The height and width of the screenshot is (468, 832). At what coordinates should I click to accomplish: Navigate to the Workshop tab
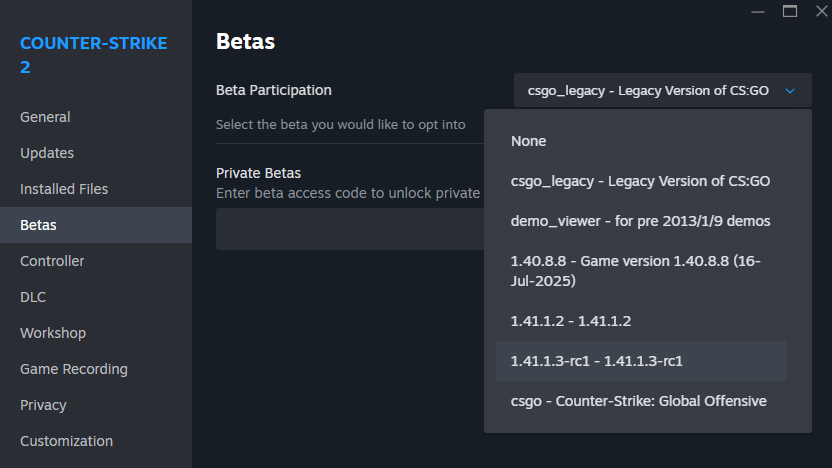point(53,333)
